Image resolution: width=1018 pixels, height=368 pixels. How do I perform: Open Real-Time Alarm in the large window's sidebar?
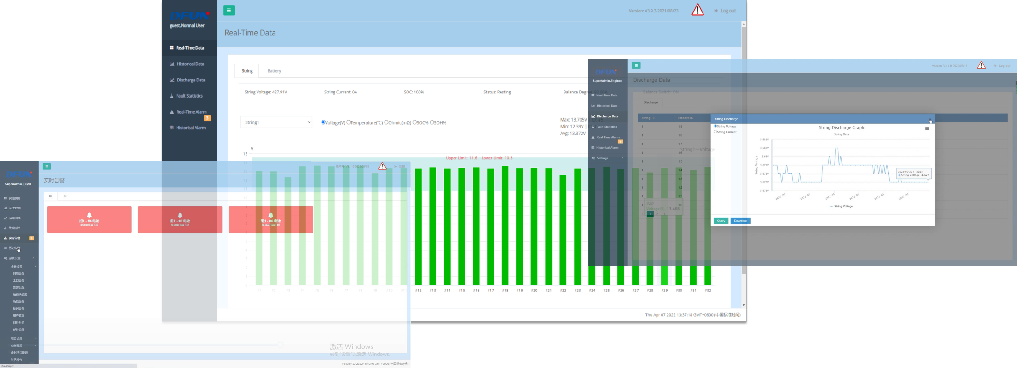[187, 112]
